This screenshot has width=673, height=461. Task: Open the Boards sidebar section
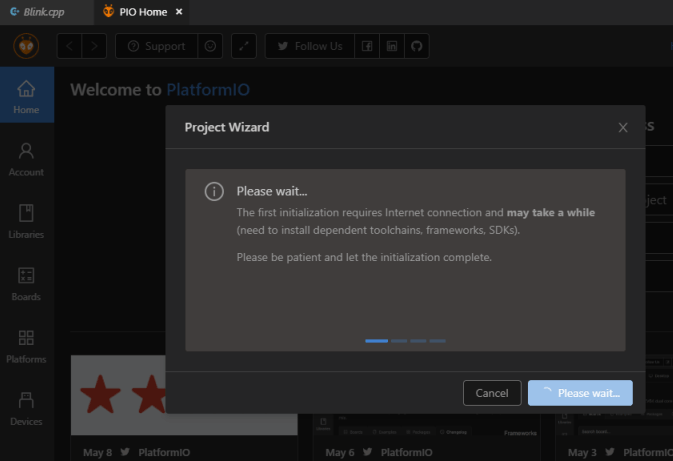click(26, 283)
